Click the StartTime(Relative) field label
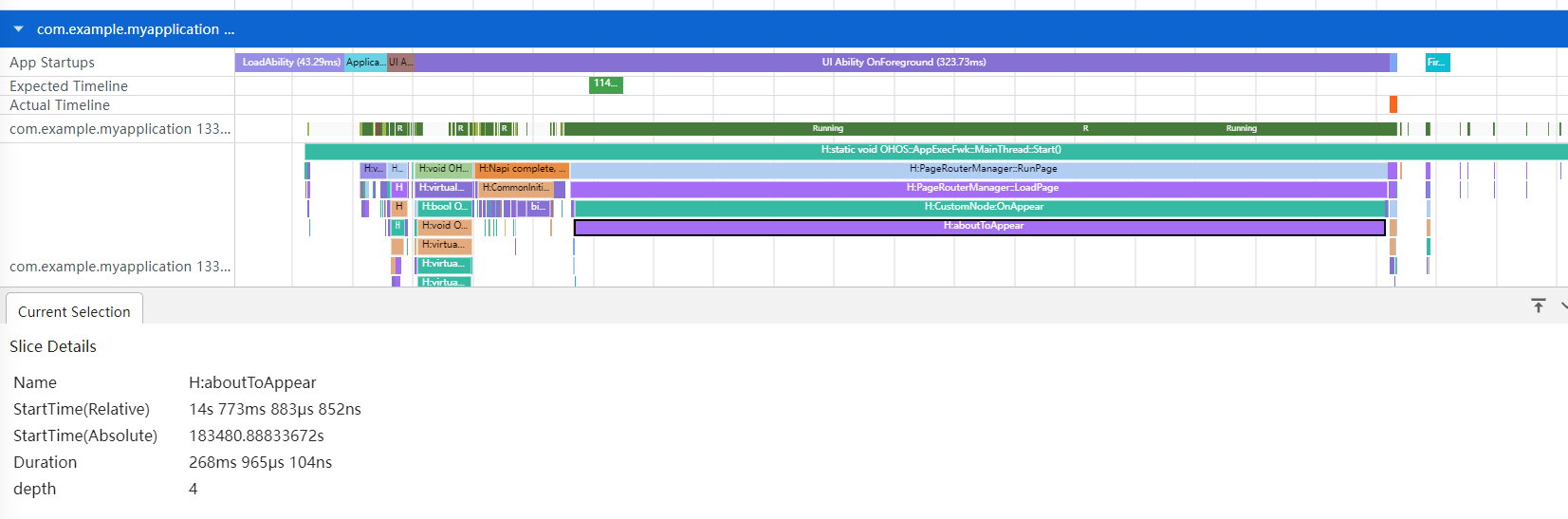 [x=82, y=409]
